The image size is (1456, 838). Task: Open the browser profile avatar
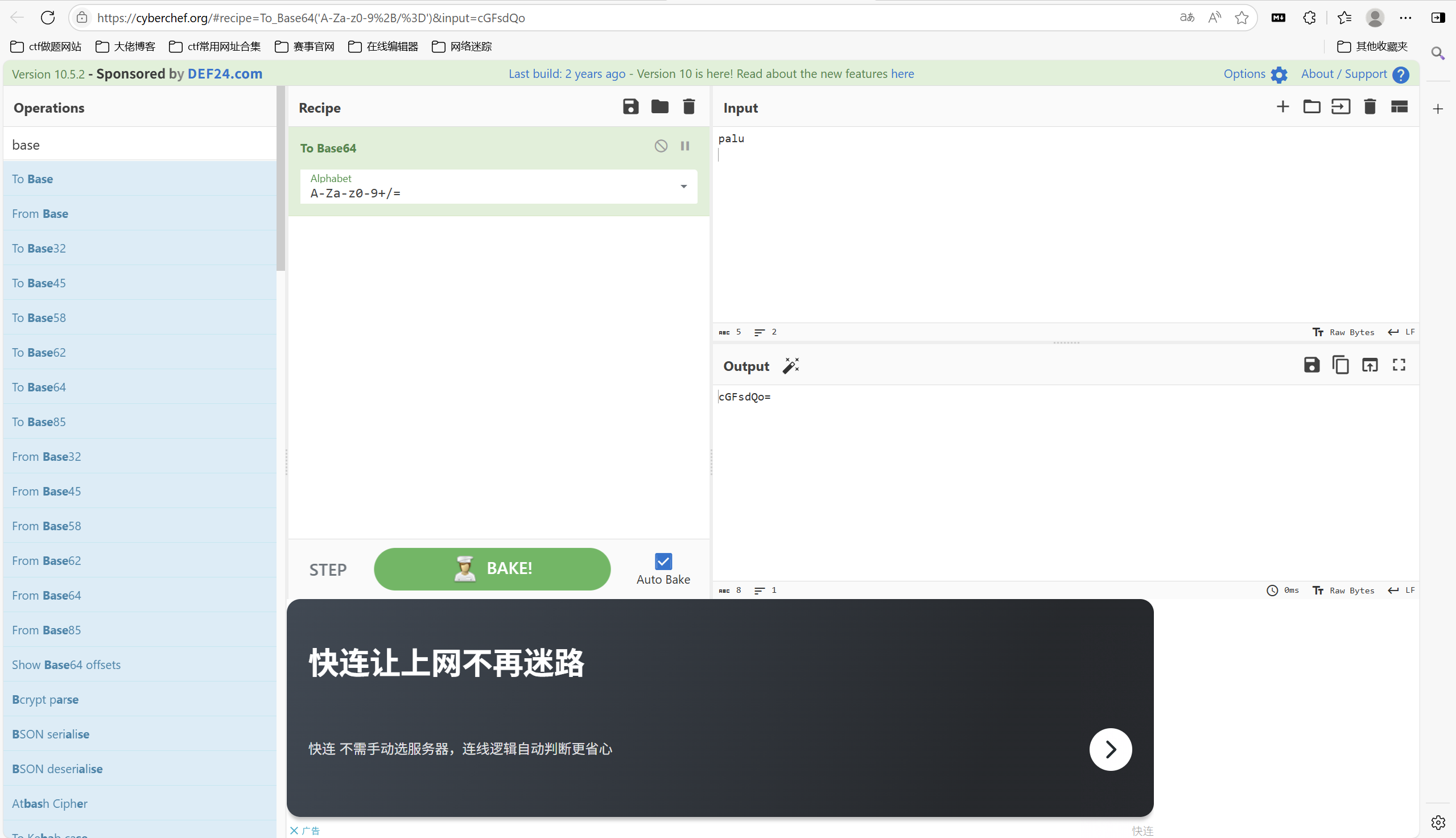[x=1375, y=18]
